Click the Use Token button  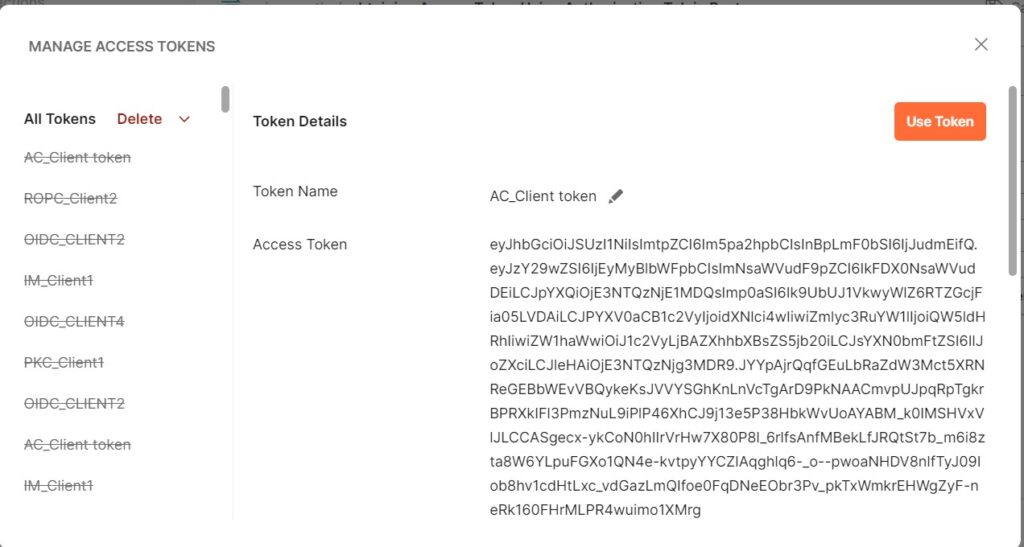pyautogui.click(x=940, y=121)
